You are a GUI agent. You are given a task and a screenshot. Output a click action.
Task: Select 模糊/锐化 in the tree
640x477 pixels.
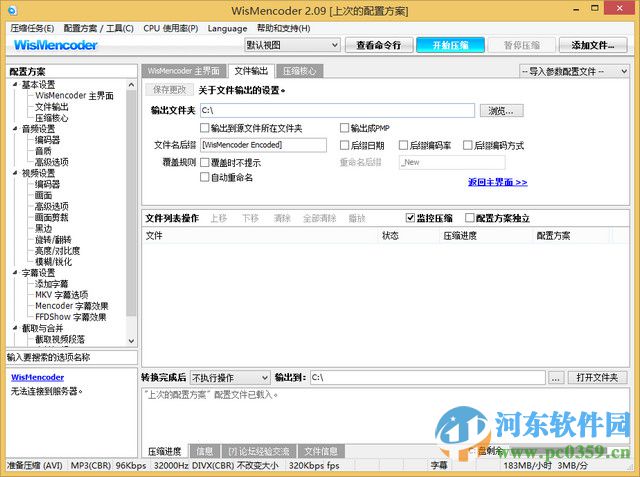(53, 262)
